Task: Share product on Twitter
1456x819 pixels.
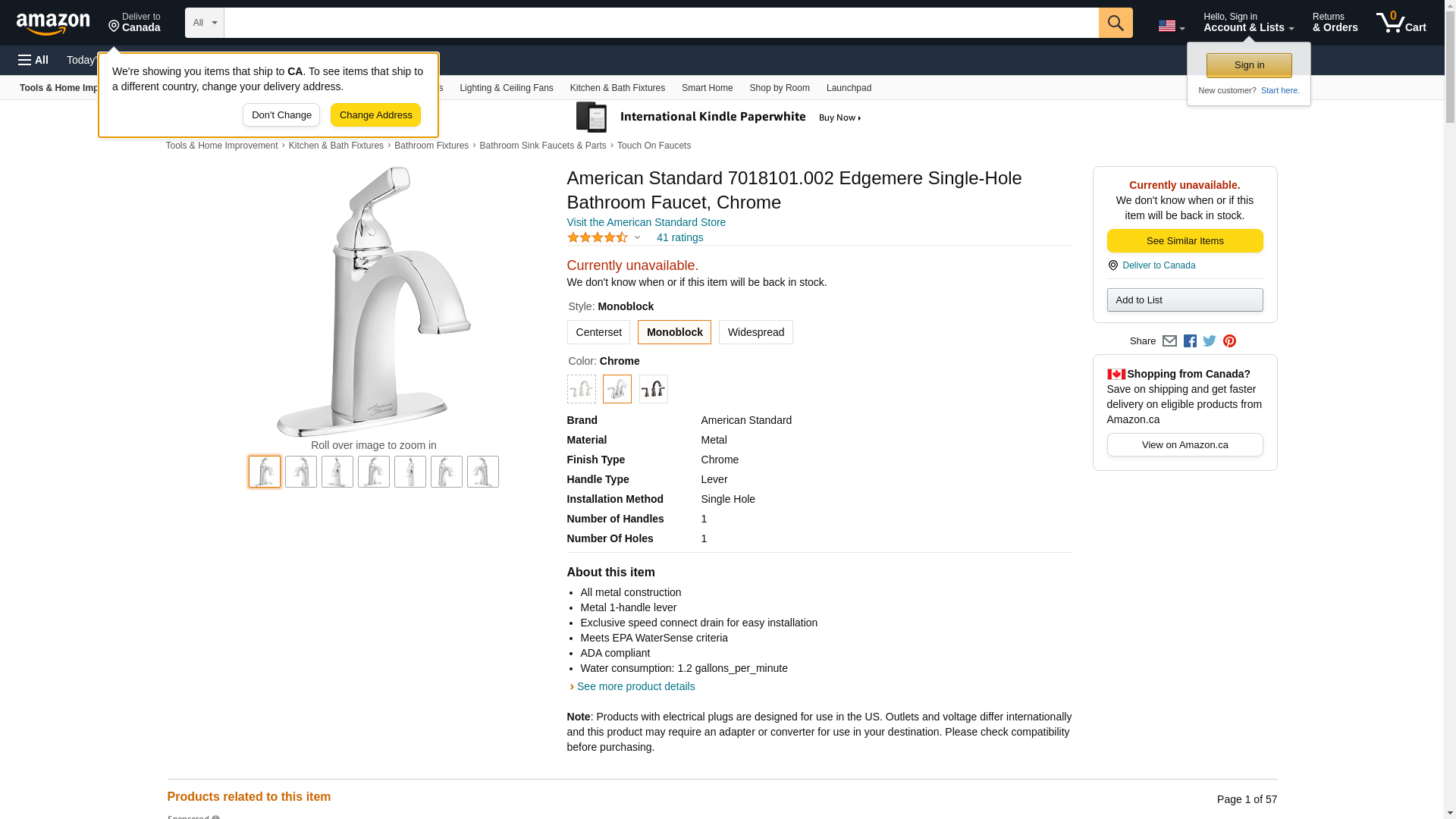Action: (x=1210, y=341)
